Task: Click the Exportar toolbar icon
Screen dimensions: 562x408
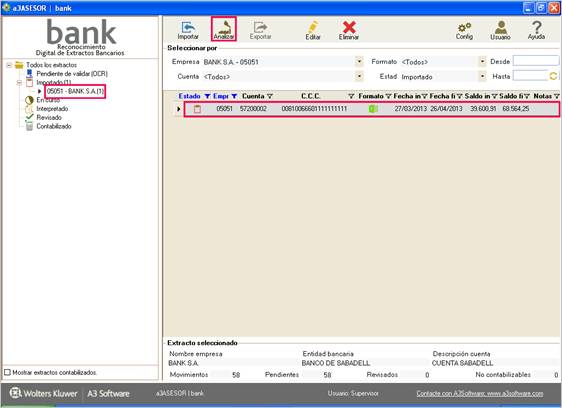Action: pyautogui.click(x=260, y=30)
